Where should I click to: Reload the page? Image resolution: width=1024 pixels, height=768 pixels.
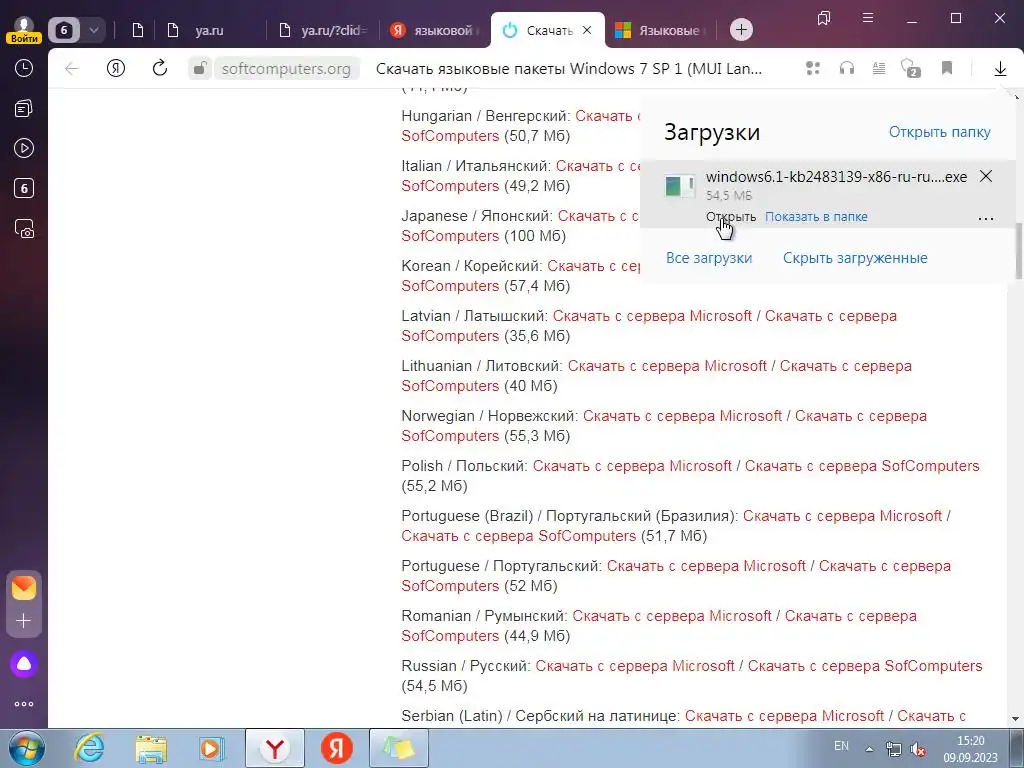coord(159,69)
